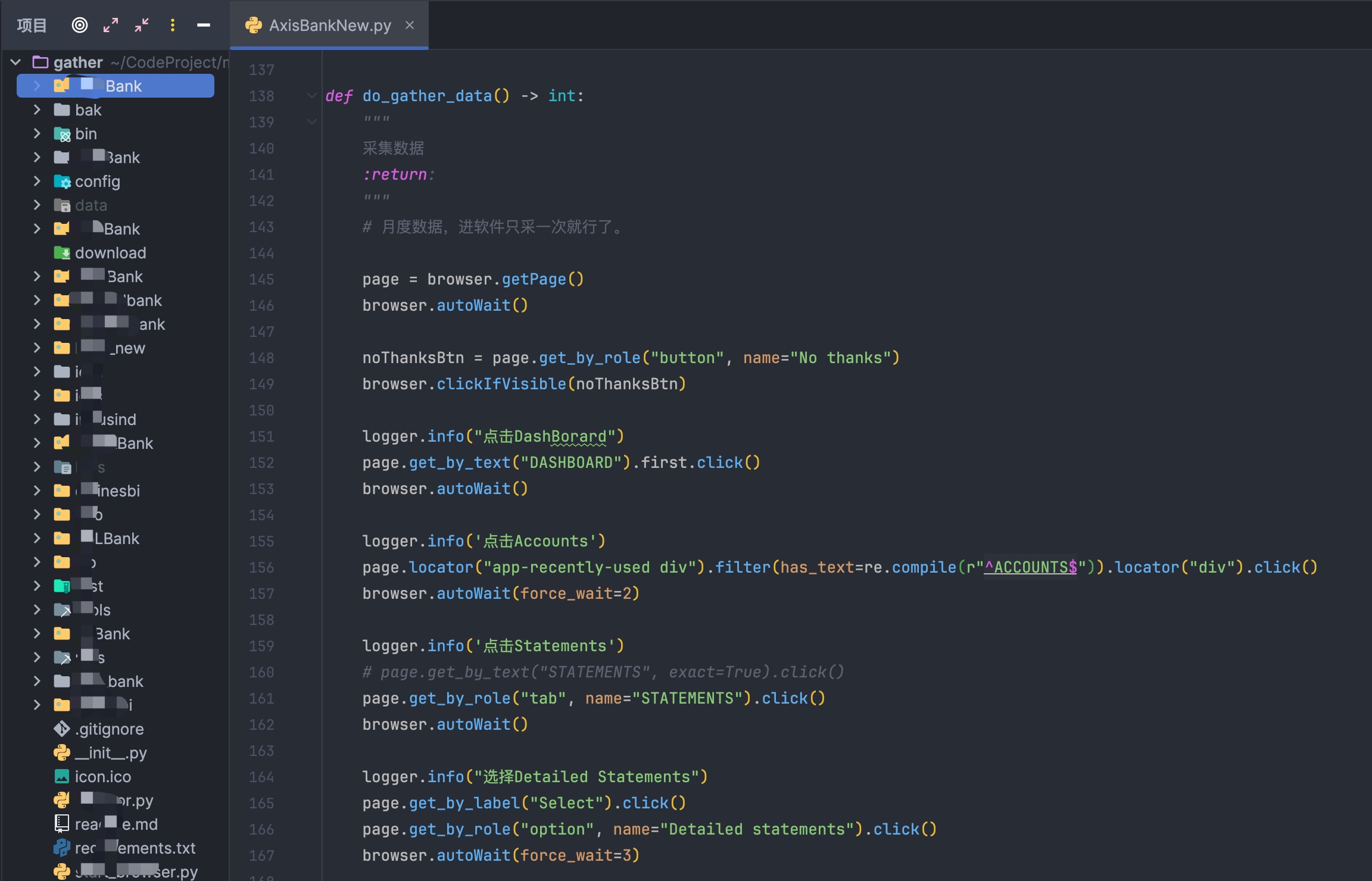This screenshot has height=881, width=1372.
Task: Click the "STATEMENTS" string on line 161
Action: (x=688, y=698)
